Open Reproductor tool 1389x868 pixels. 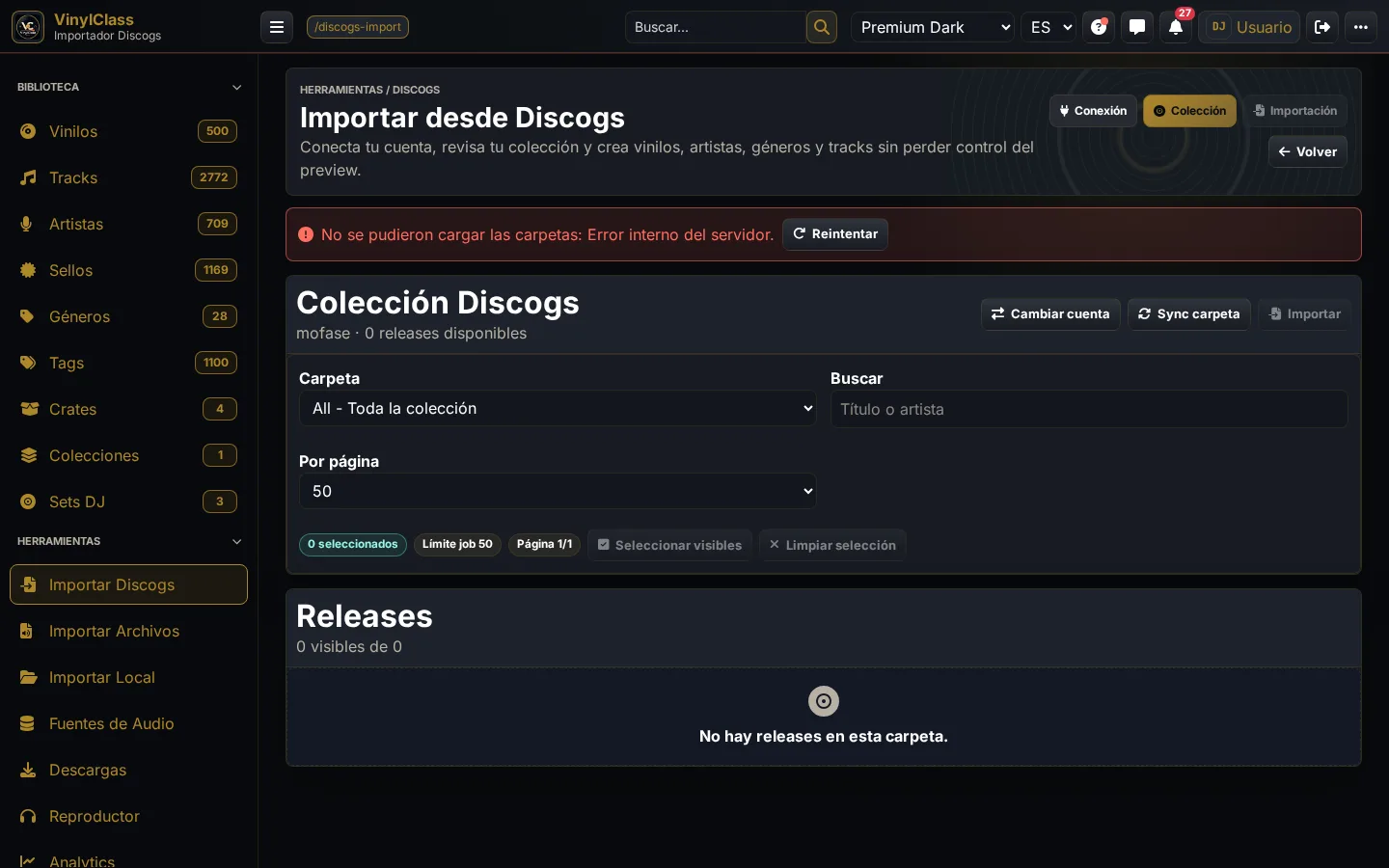[x=128, y=816]
